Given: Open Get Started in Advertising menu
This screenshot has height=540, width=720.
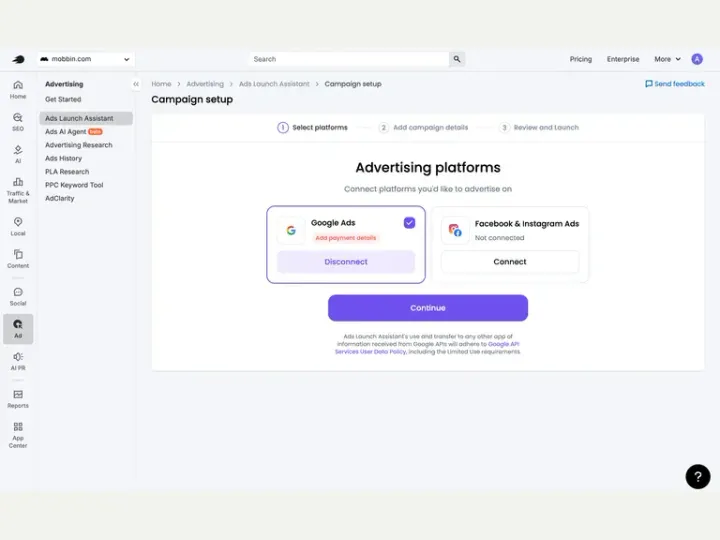Looking at the screenshot, I should (63, 99).
